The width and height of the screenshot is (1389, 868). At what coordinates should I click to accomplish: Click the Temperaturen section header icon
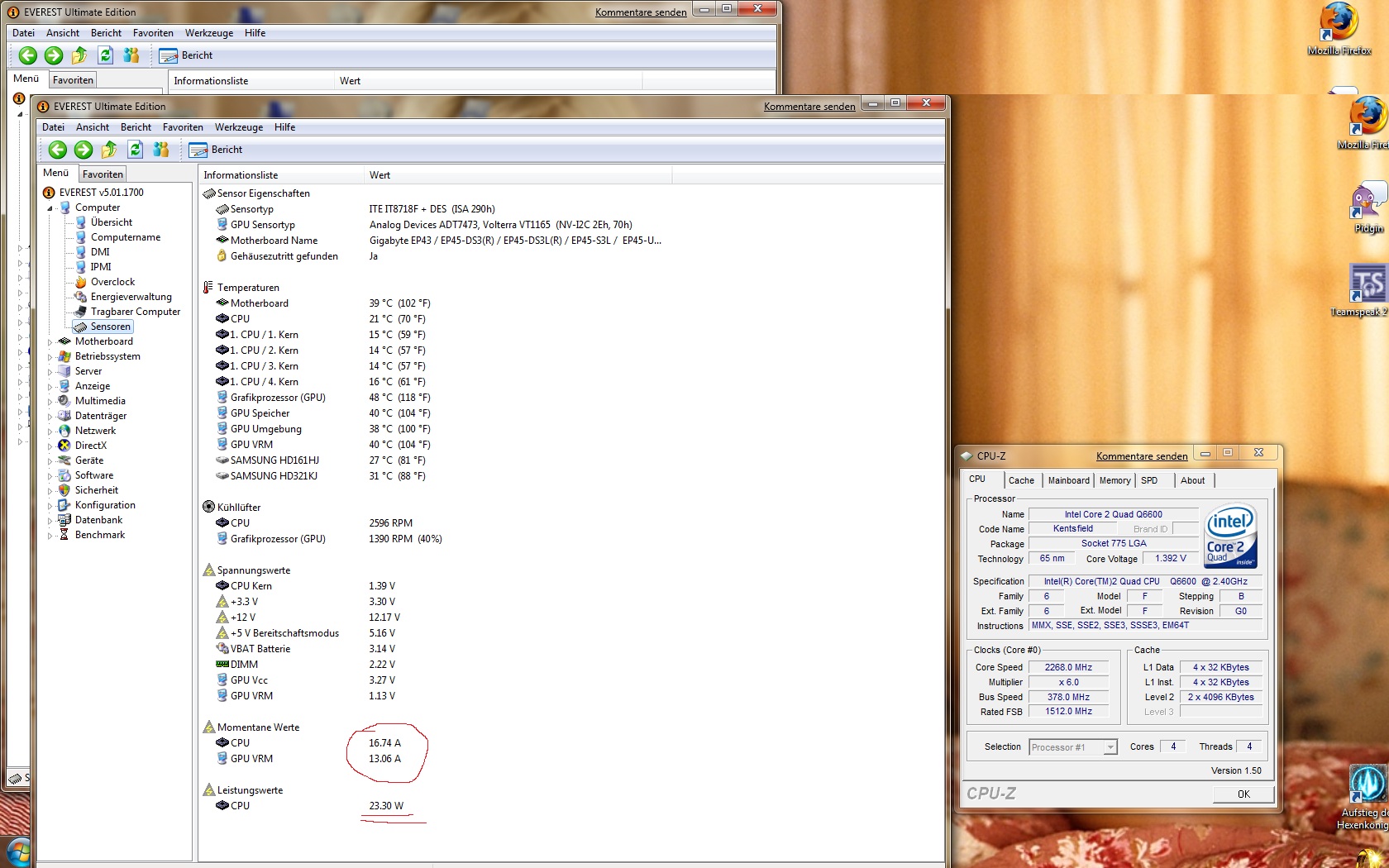208,288
